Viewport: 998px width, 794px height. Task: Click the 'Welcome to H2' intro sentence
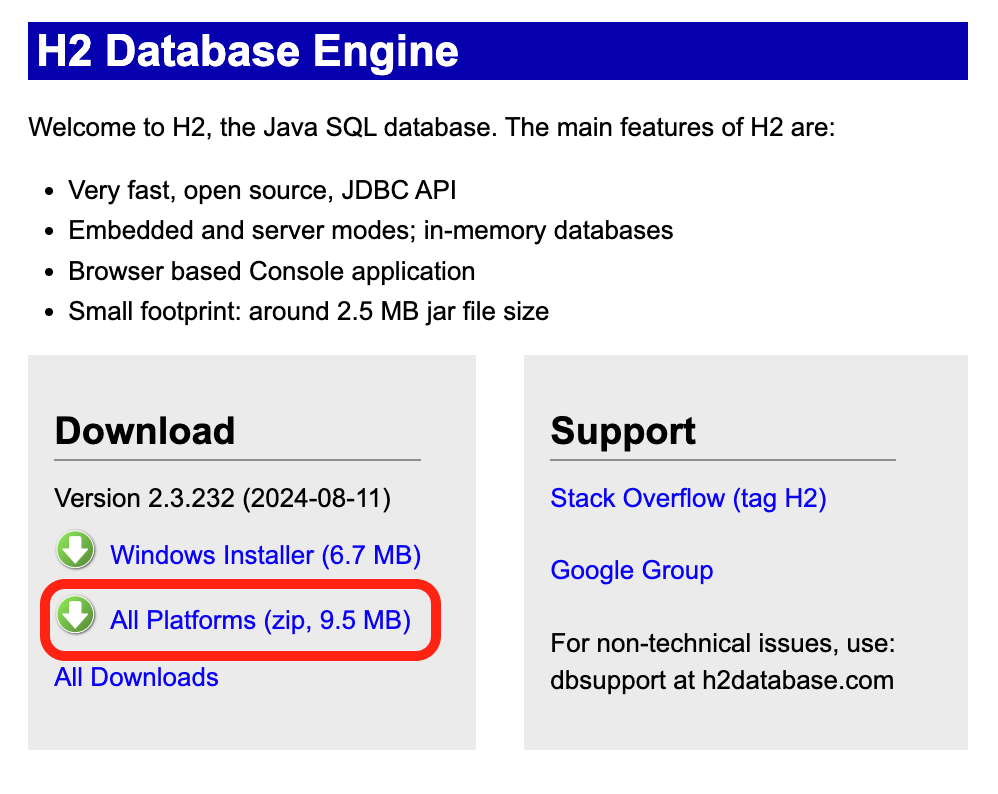pyautogui.click(x=432, y=127)
